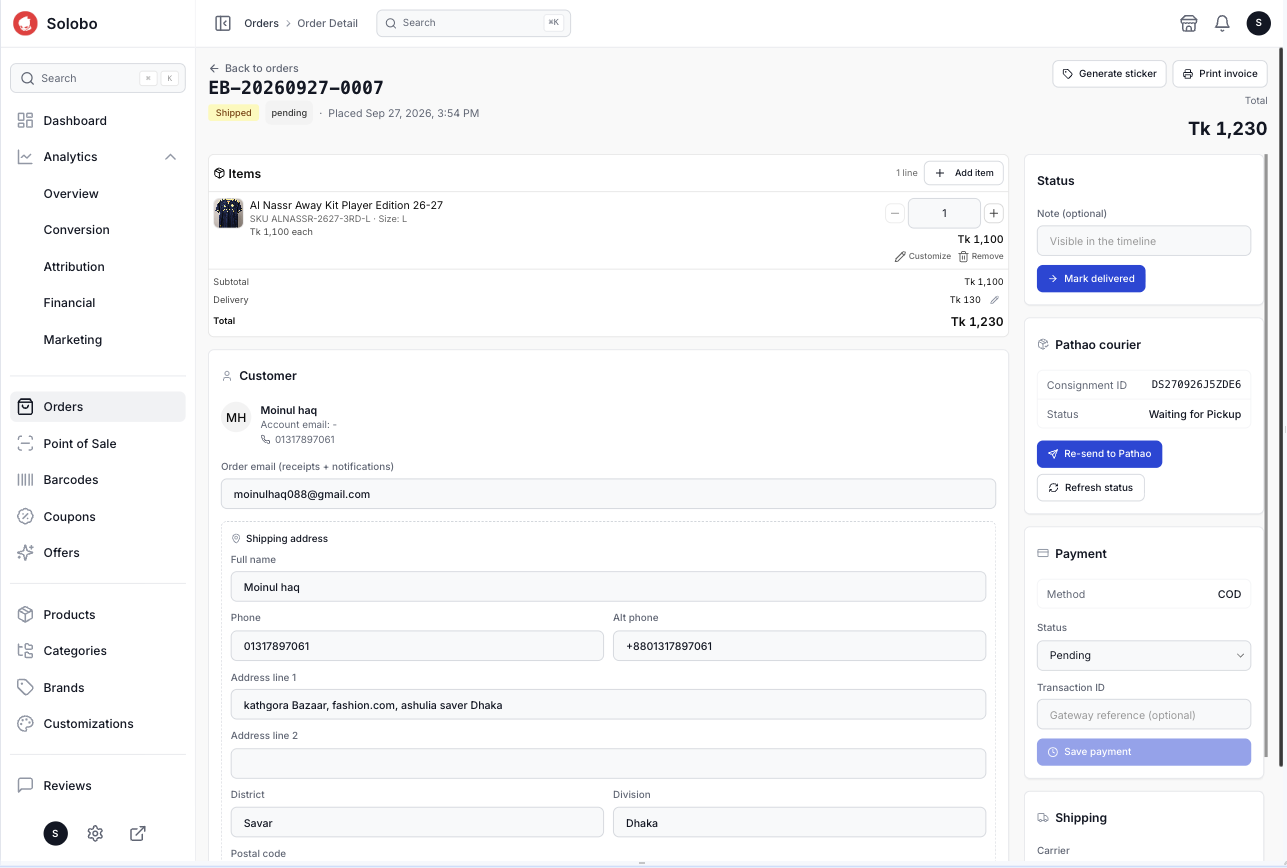Click Add item button
This screenshot has height=868, width=1287.
[964, 173]
